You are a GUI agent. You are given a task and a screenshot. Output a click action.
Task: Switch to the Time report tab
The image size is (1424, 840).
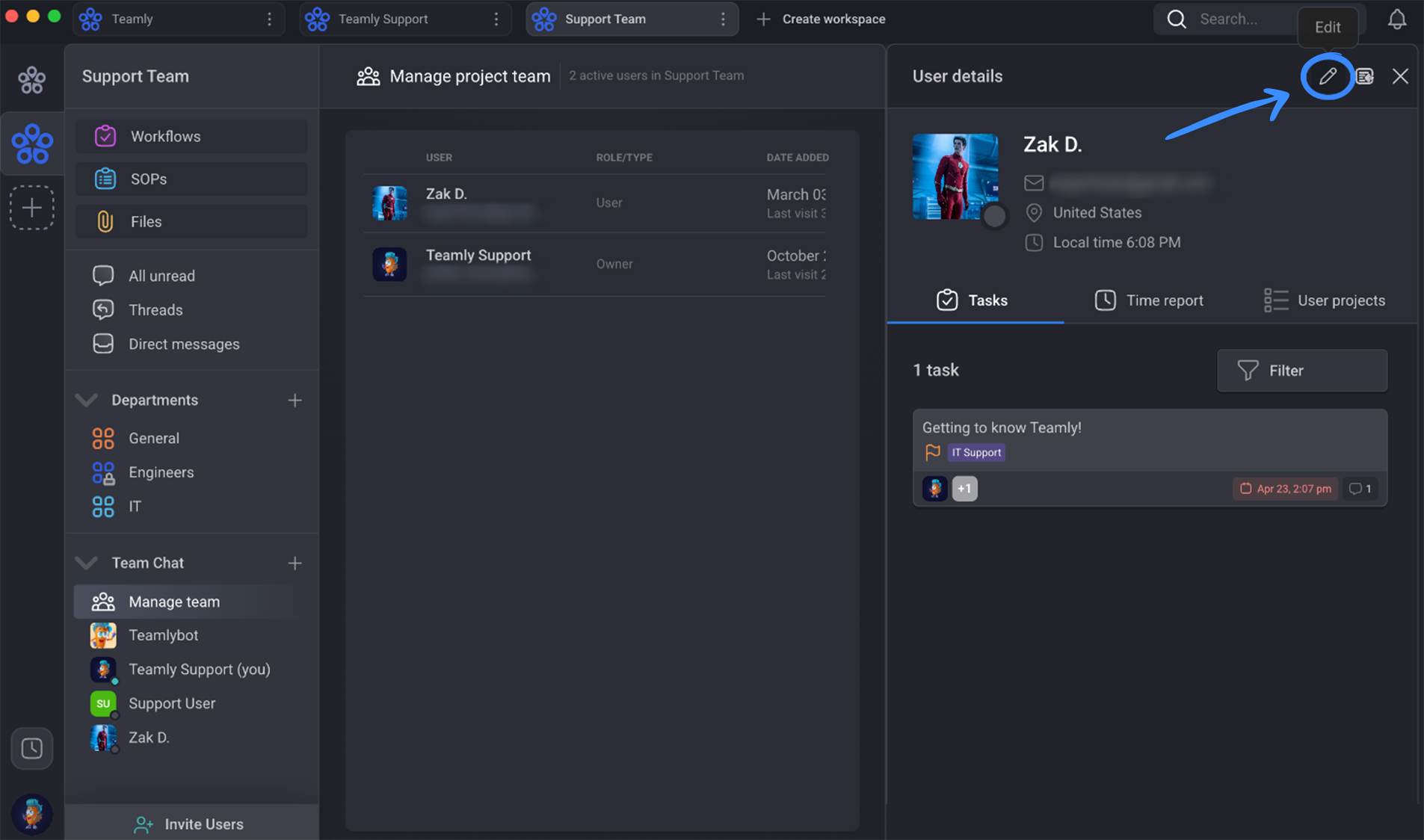pyautogui.click(x=1149, y=300)
